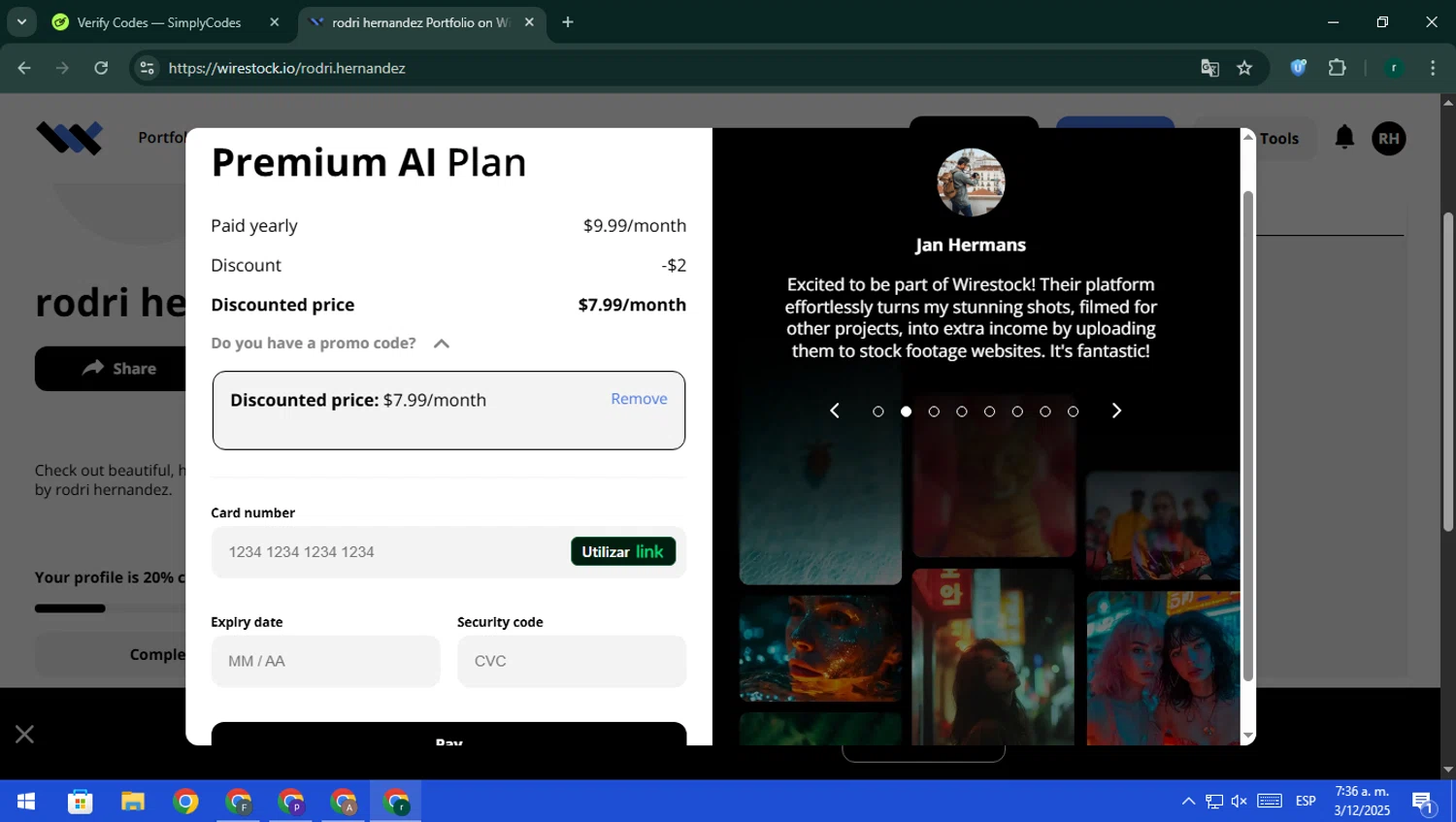Reload the current page
Image resolution: width=1456 pixels, height=822 pixels.
click(x=101, y=68)
